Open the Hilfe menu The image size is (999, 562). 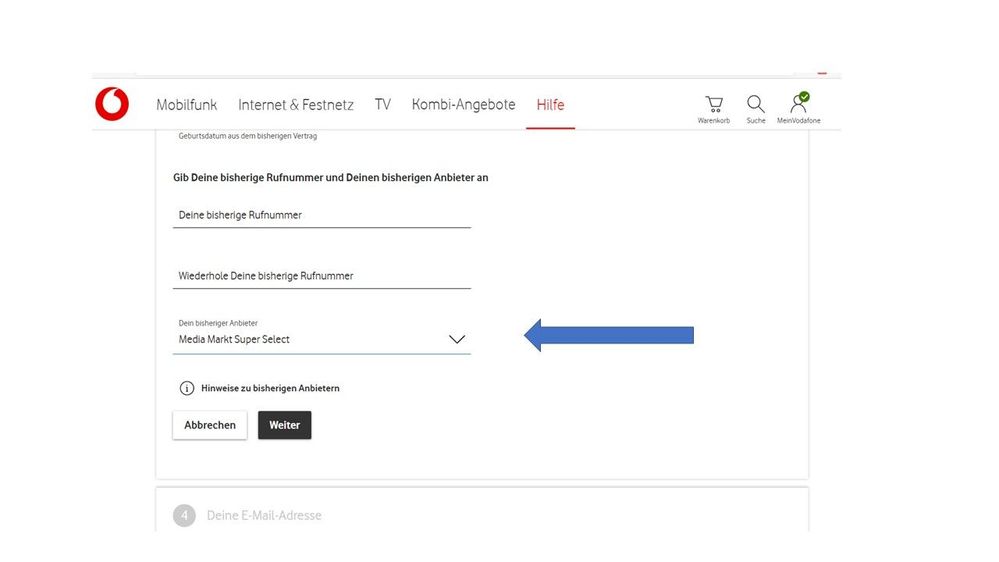(x=550, y=104)
